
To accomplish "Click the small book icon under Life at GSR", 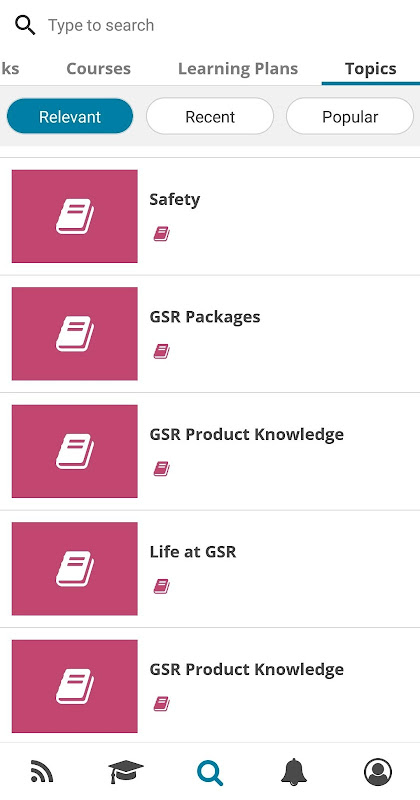I will (161, 586).
